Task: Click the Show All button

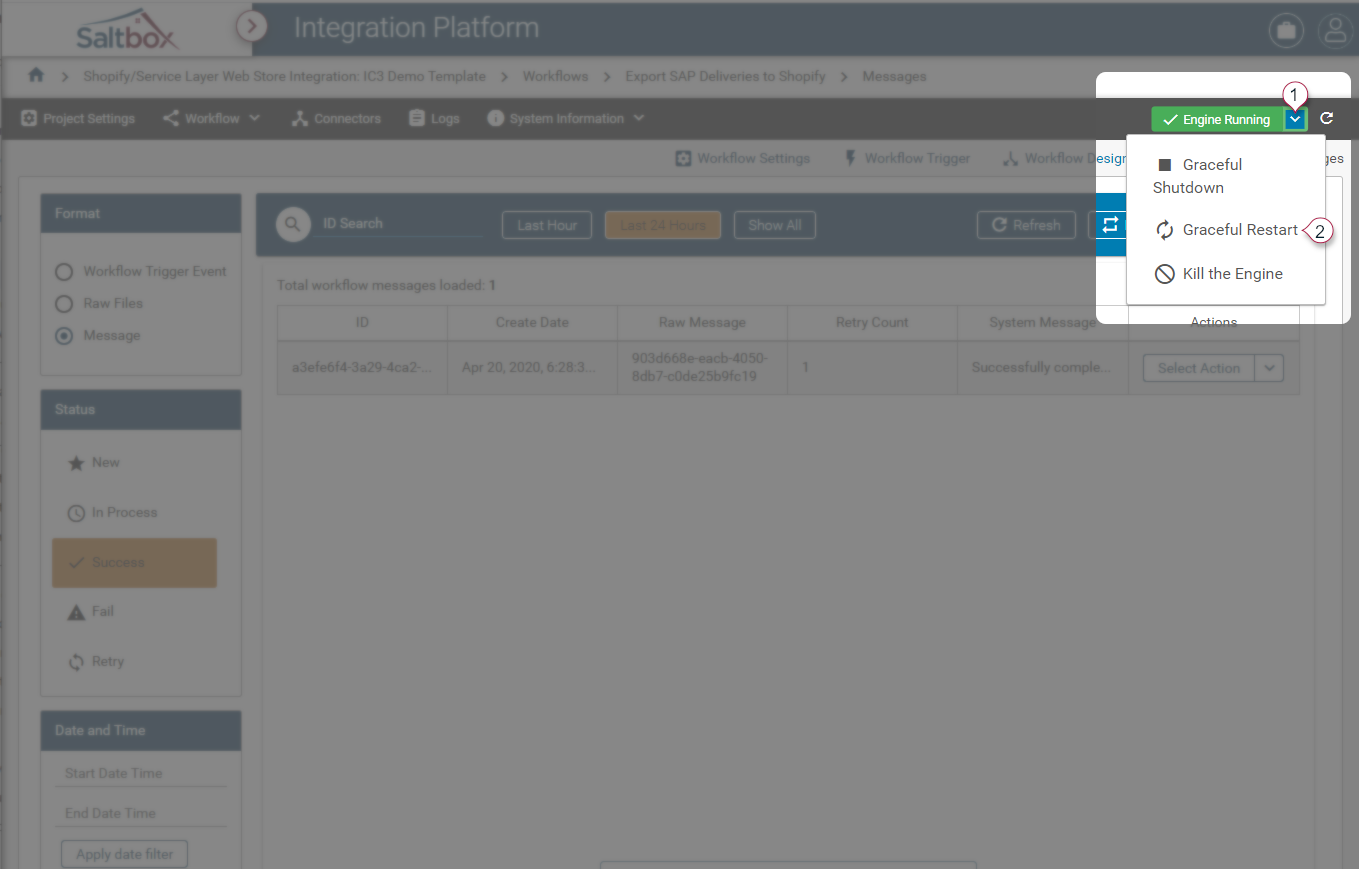Action: click(x=775, y=225)
